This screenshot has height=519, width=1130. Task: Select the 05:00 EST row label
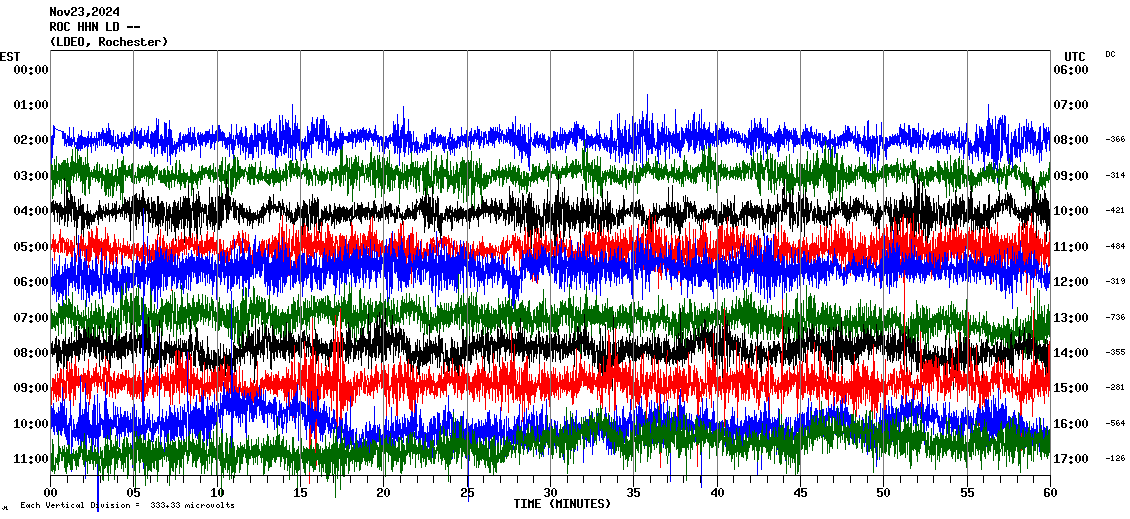point(31,246)
